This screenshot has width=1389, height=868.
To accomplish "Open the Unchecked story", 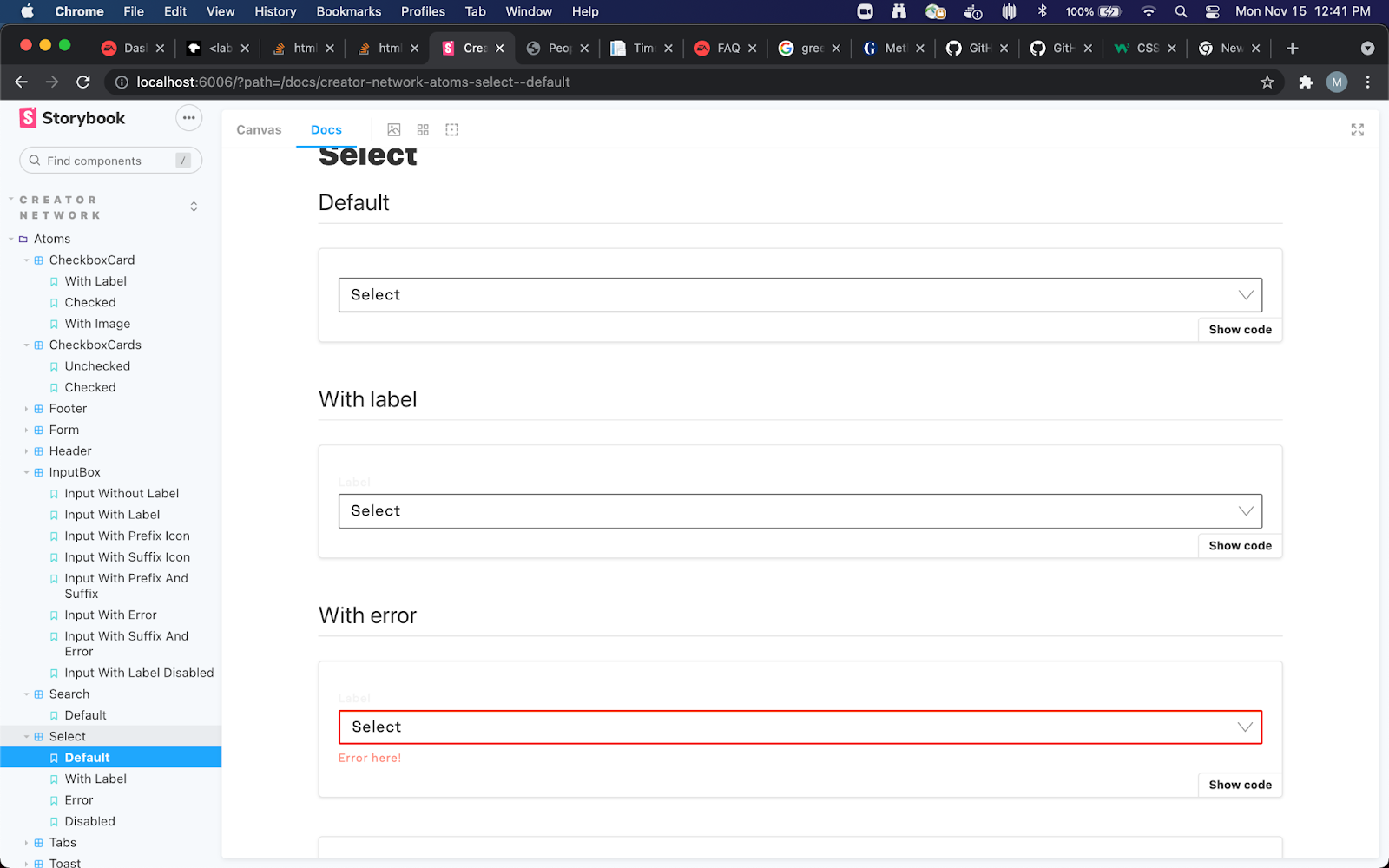I will pyautogui.click(x=97, y=366).
